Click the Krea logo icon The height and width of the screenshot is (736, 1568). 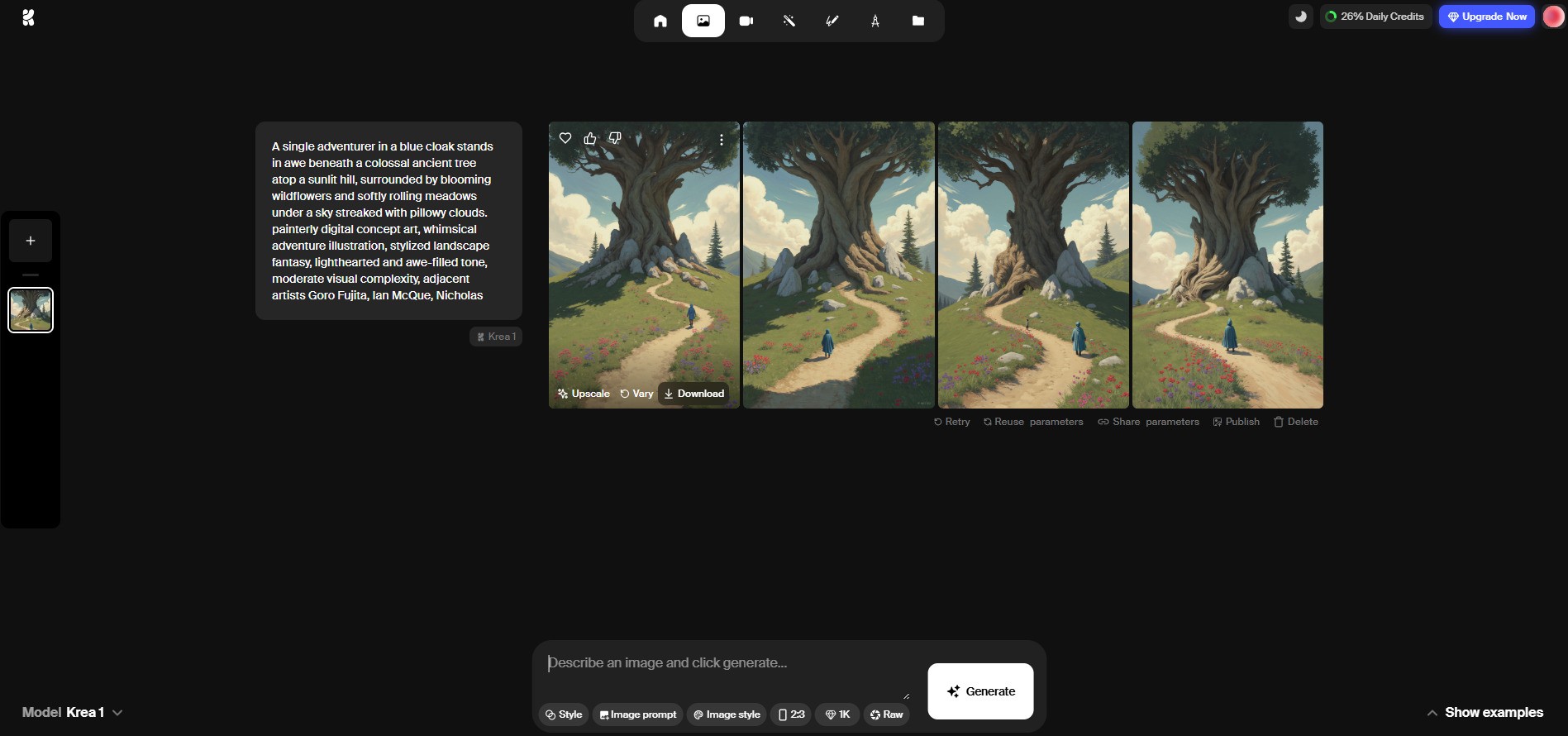tap(28, 17)
